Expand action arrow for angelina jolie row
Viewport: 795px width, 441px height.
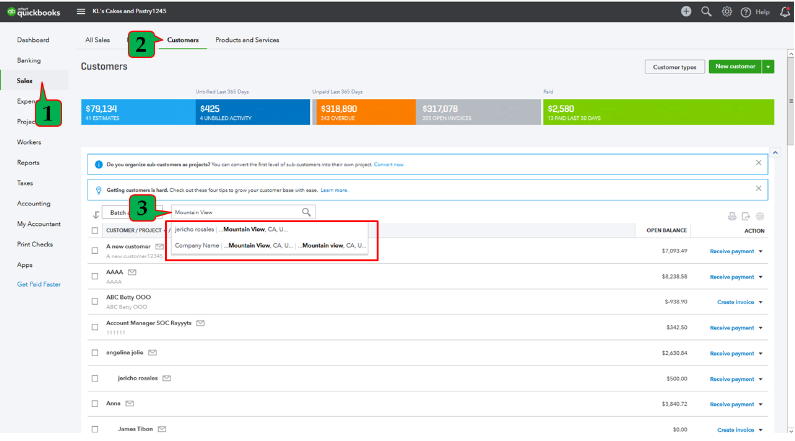click(x=761, y=353)
